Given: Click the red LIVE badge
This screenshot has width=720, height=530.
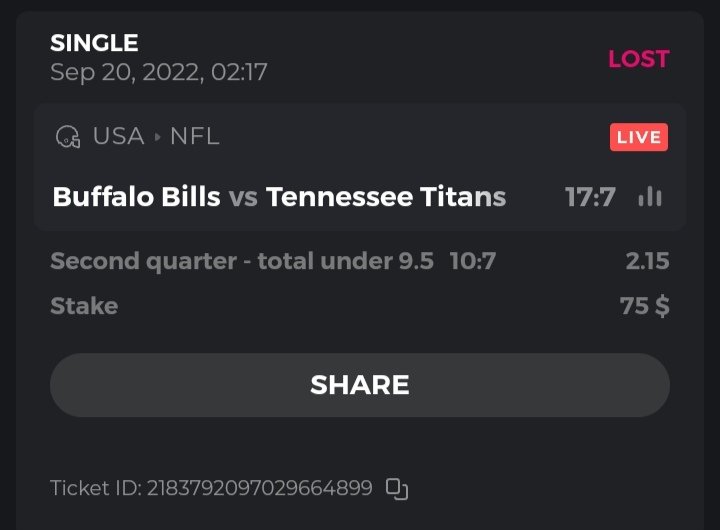Looking at the screenshot, I should (638, 137).
